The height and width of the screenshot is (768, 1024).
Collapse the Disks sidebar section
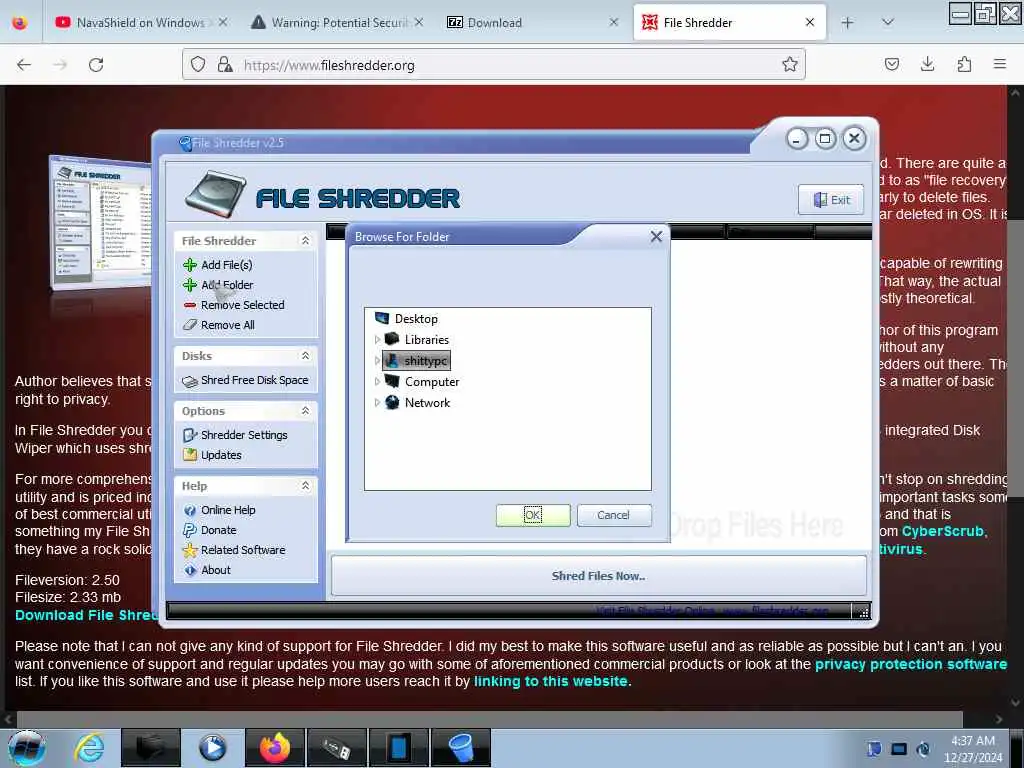point(305,356)
